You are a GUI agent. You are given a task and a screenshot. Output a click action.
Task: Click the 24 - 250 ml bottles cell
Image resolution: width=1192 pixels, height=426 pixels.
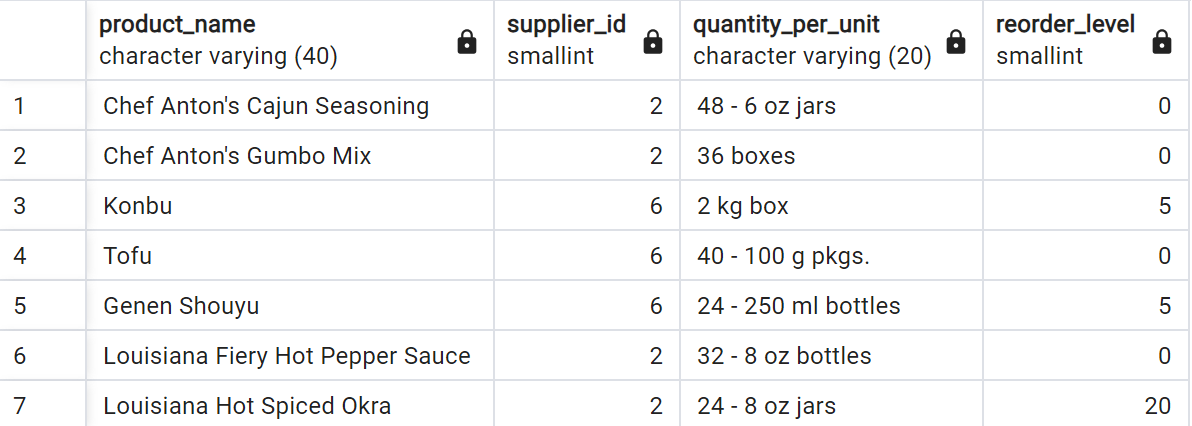(832, 306)
